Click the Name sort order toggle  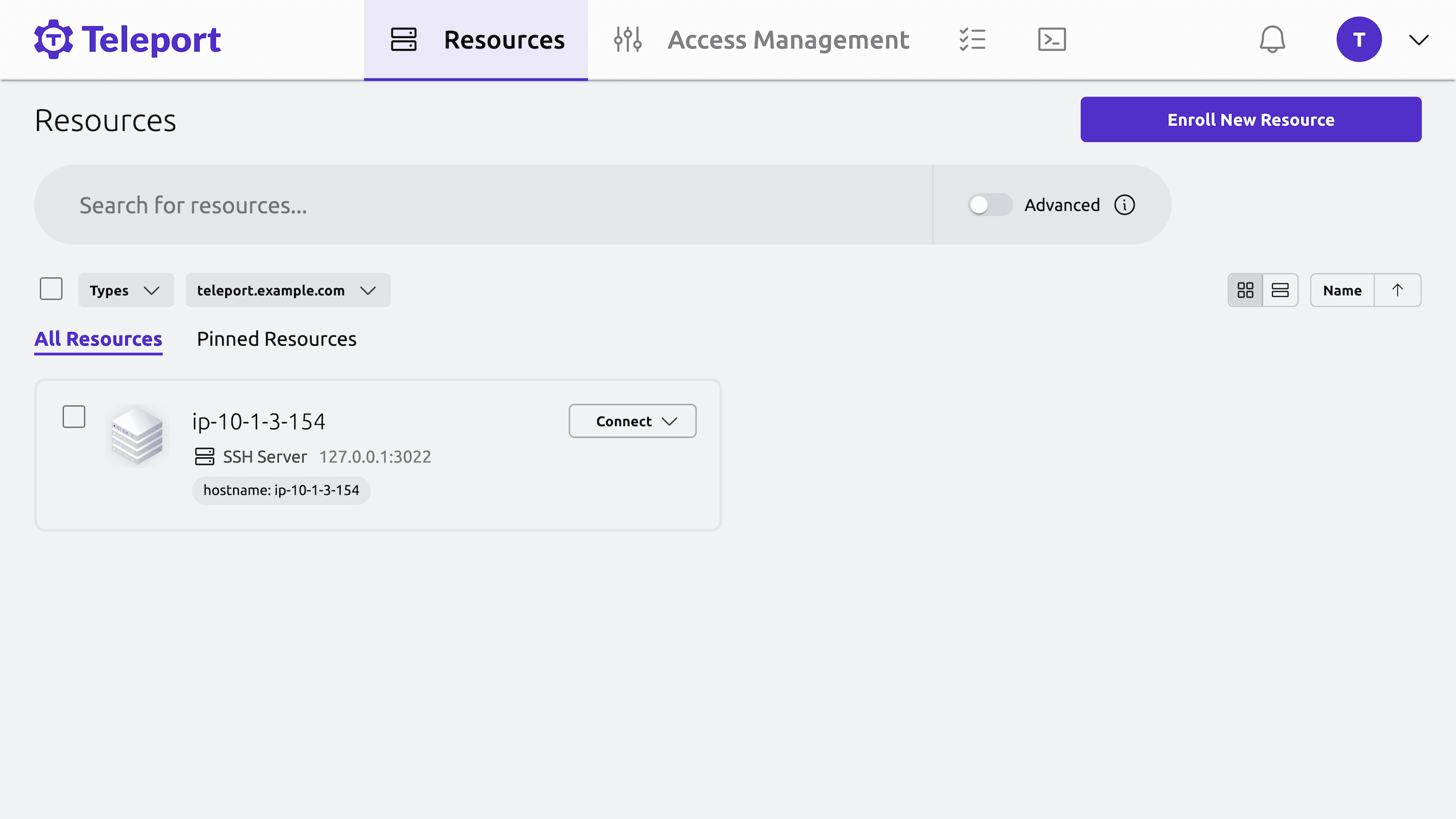[1397, 289]
